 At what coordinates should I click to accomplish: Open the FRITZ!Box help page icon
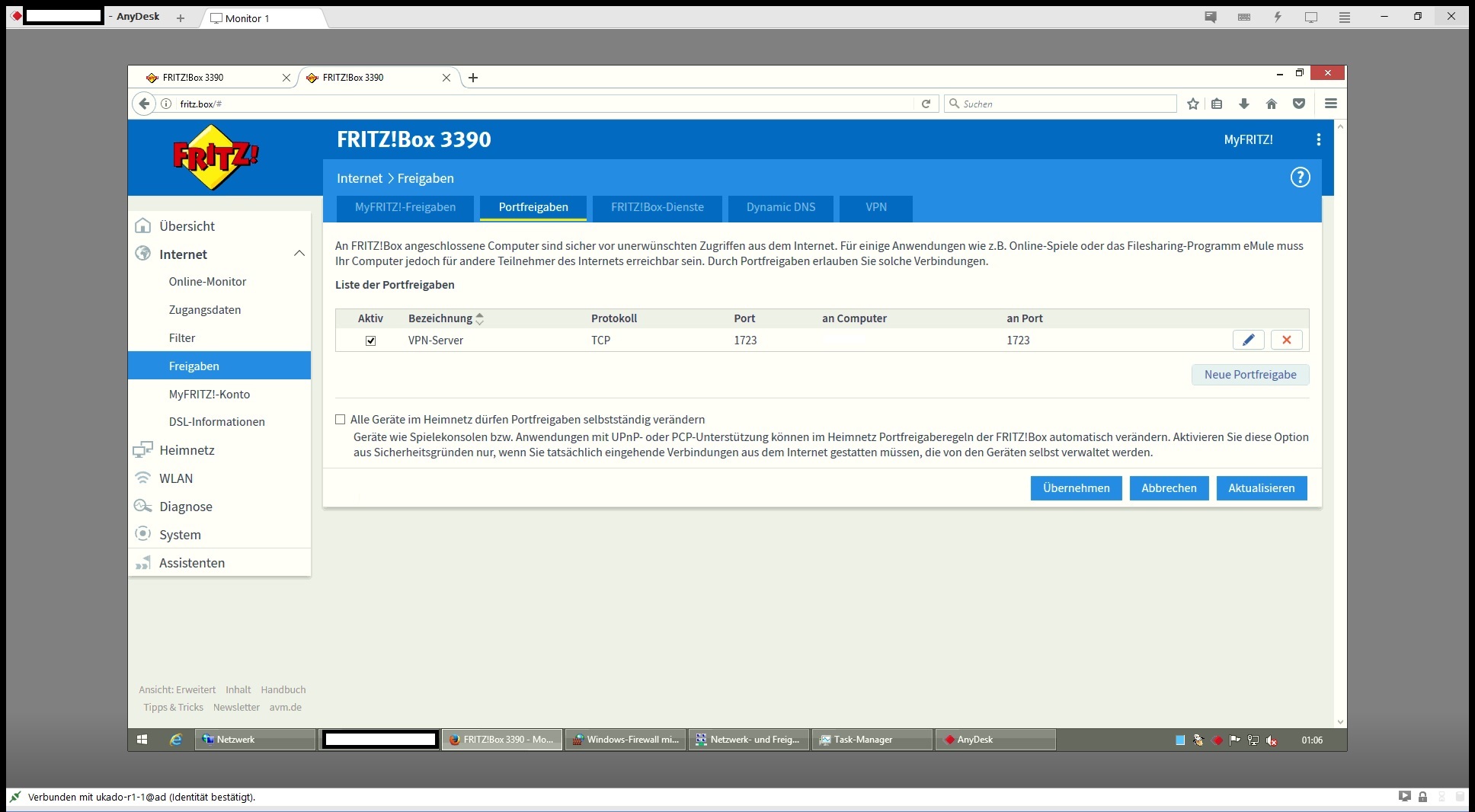(1300, 177)
